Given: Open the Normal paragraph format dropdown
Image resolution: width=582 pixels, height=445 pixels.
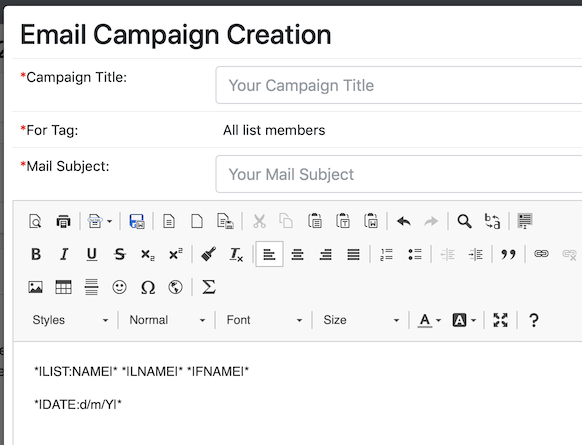Looking at the screenshot, I should (x=167, y=320).
